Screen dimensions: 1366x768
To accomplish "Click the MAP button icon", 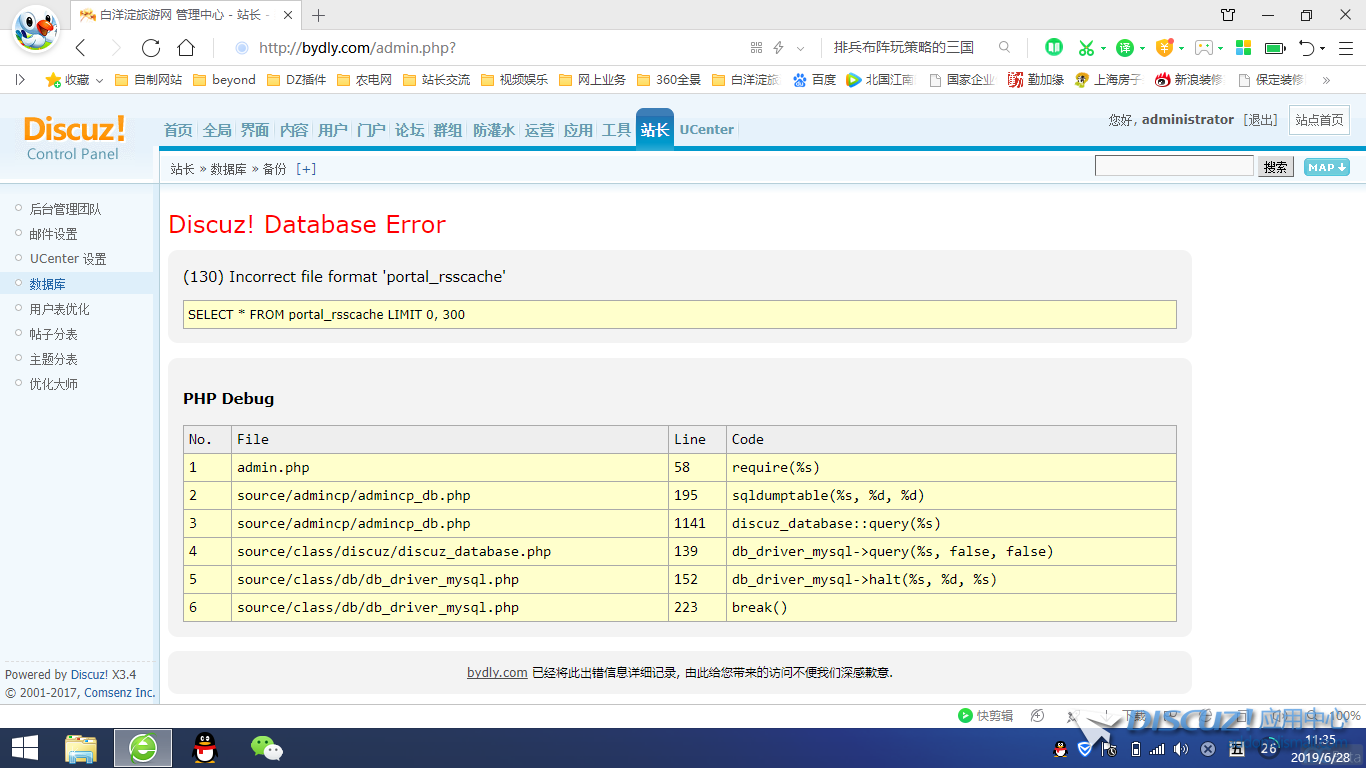I will pyautogui.click(x=1327, y=167).
